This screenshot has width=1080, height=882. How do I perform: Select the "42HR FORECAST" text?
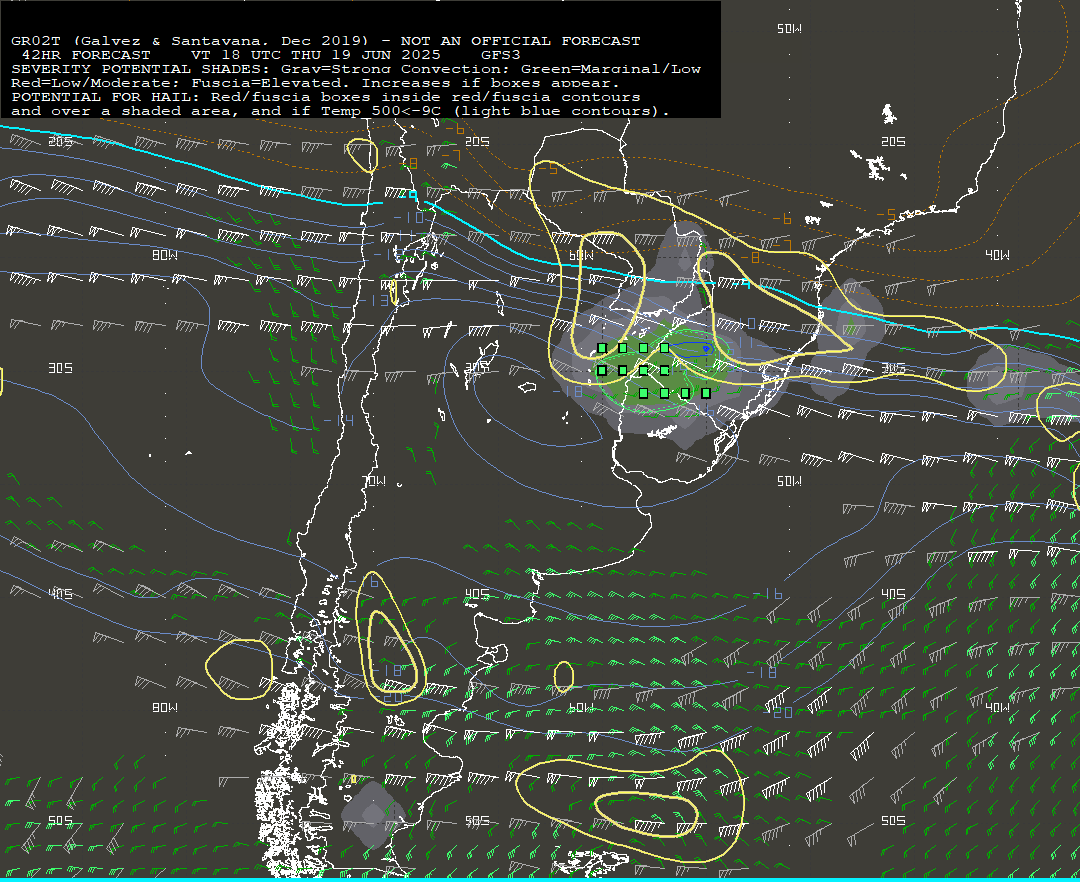click(86, 55)
